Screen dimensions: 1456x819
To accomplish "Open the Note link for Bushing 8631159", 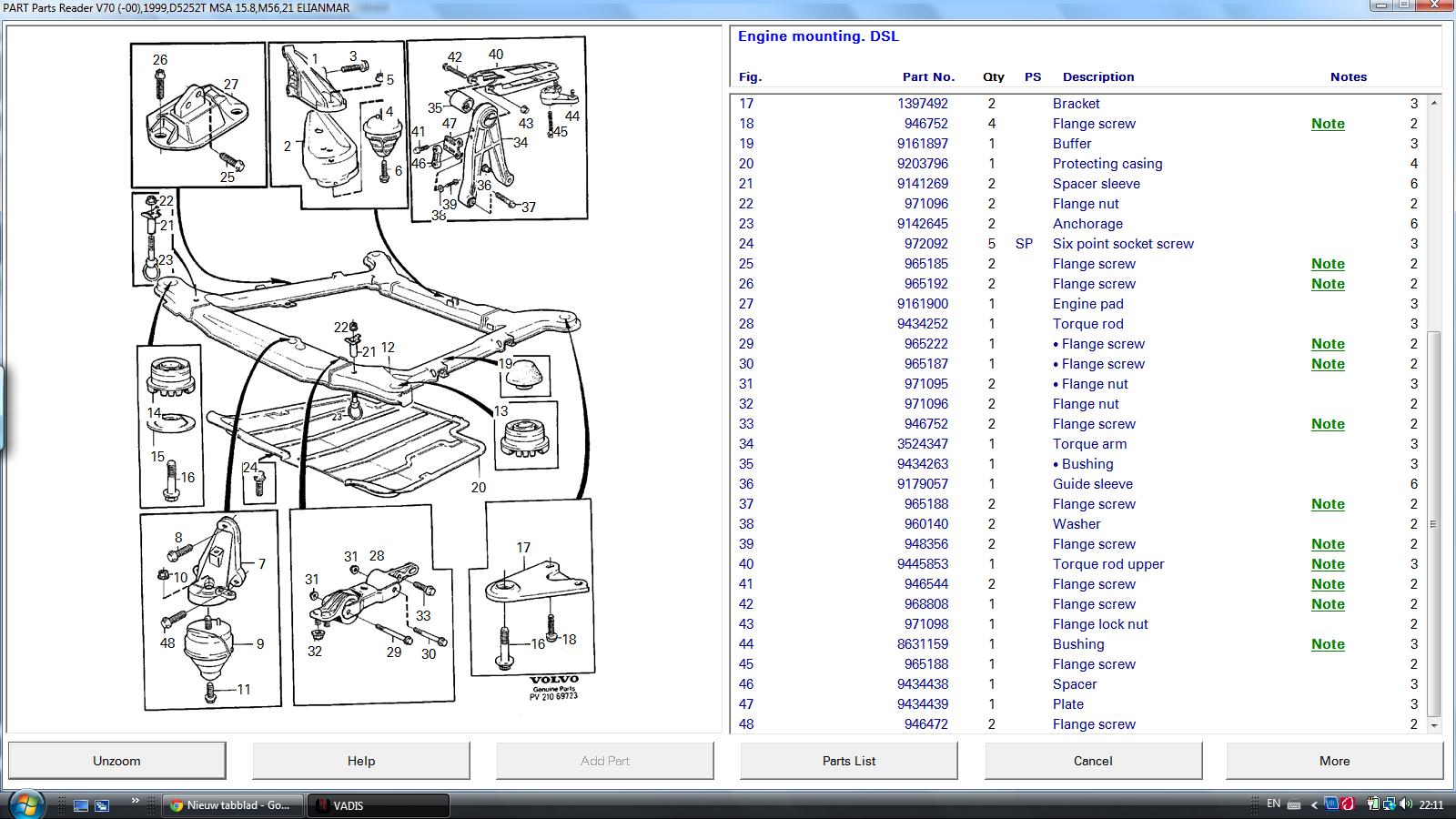I will 1328,644.
